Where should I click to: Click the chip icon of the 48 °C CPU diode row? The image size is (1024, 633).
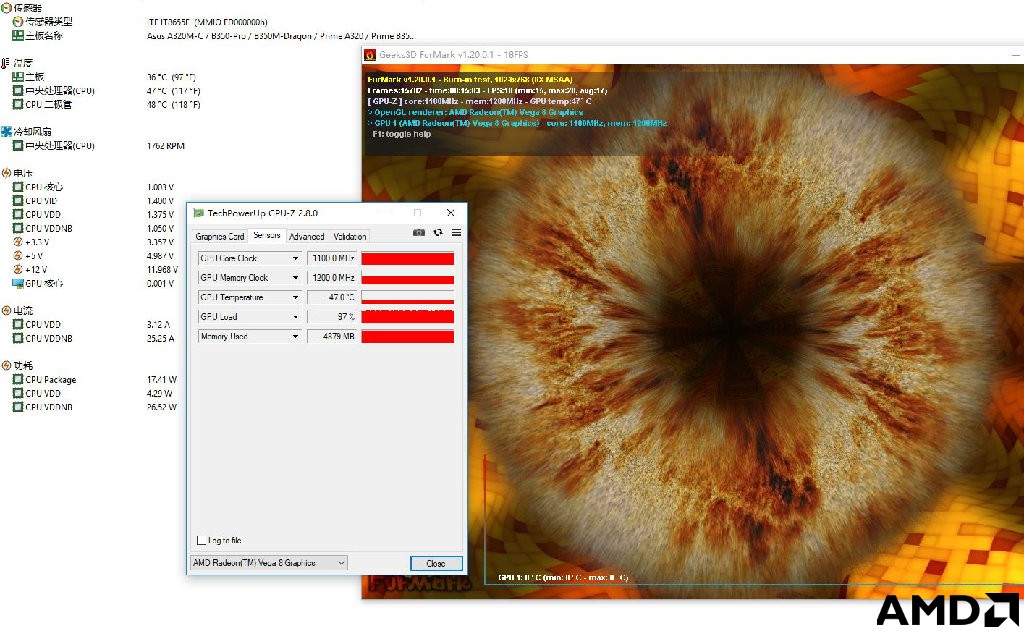click(x=18, y=104)
